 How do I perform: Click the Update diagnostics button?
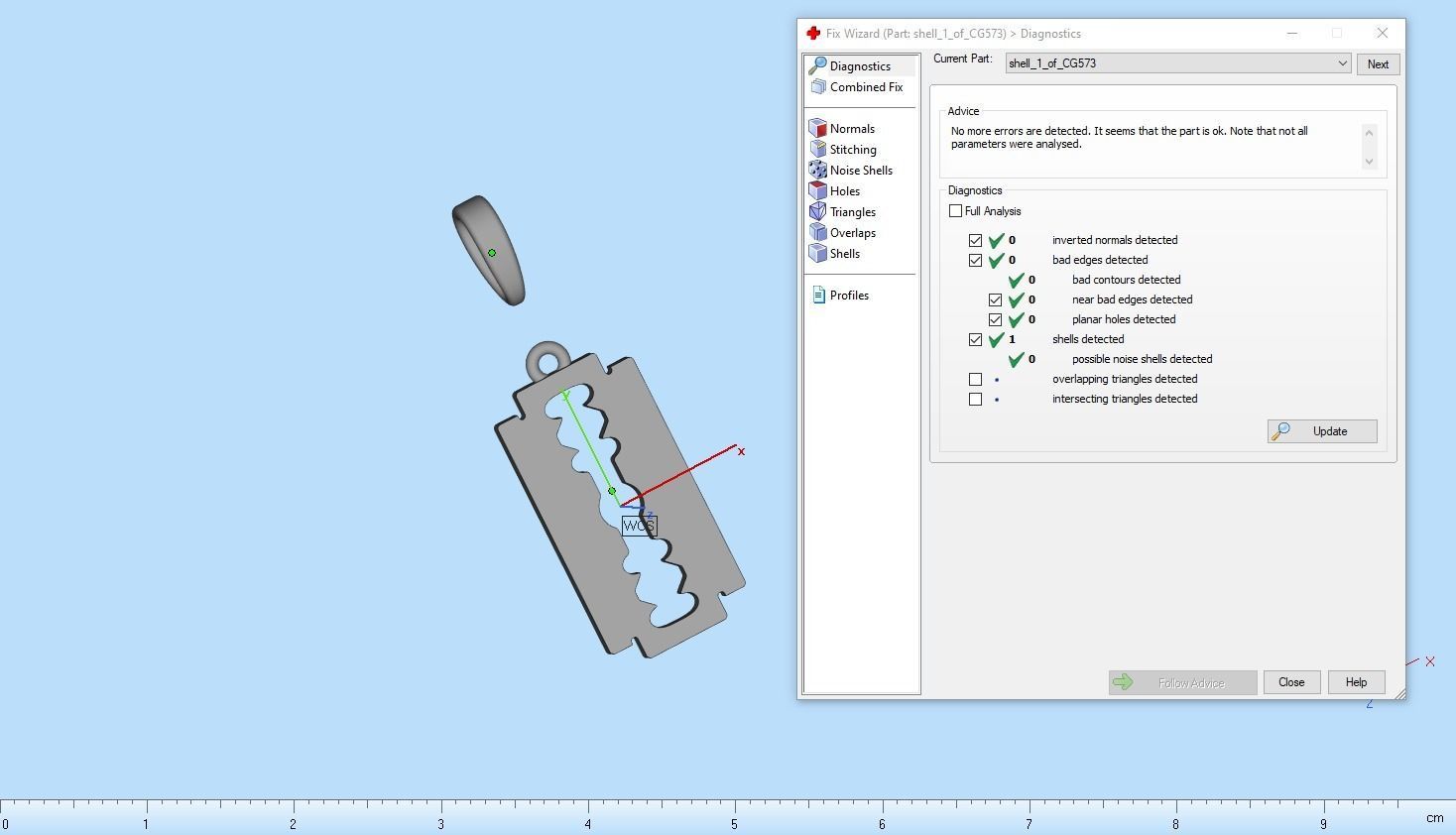pyautogui.click(x=1322, y=431)
